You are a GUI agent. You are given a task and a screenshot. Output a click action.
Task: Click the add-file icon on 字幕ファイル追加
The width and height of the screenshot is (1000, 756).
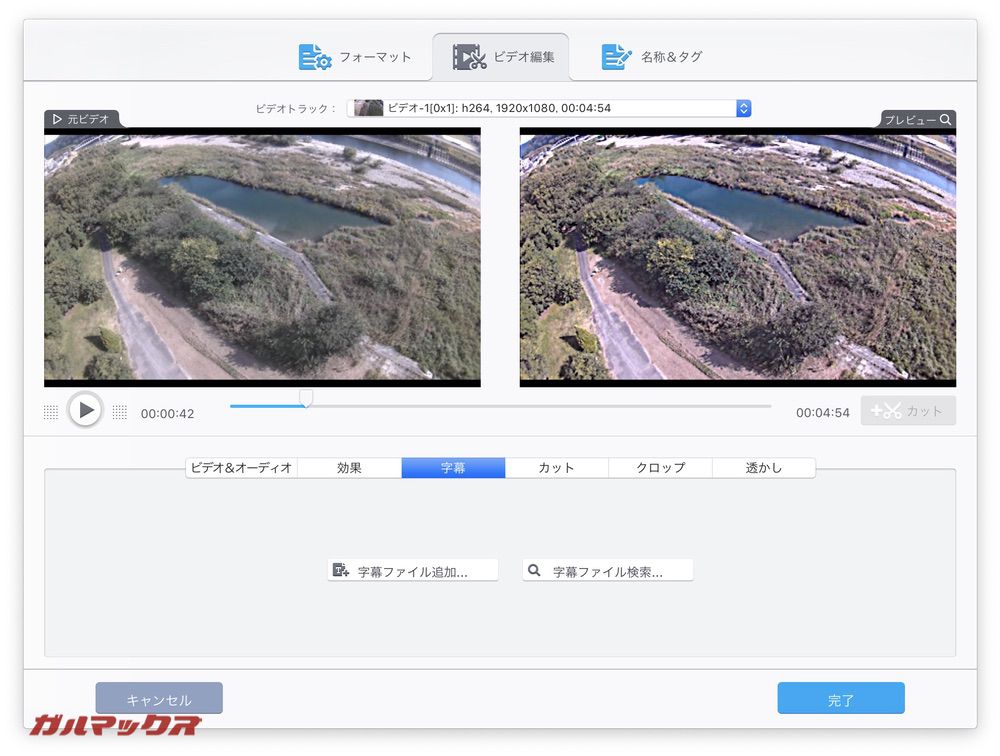pos(339,569)
